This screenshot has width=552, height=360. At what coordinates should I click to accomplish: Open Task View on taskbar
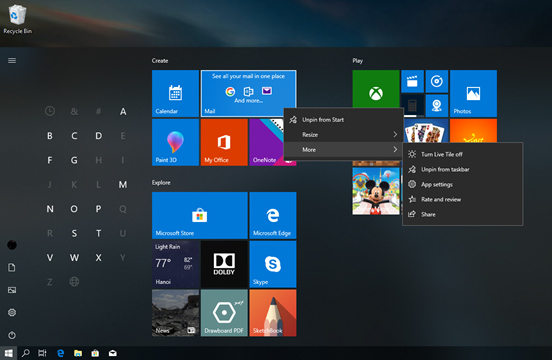(42, 353)
